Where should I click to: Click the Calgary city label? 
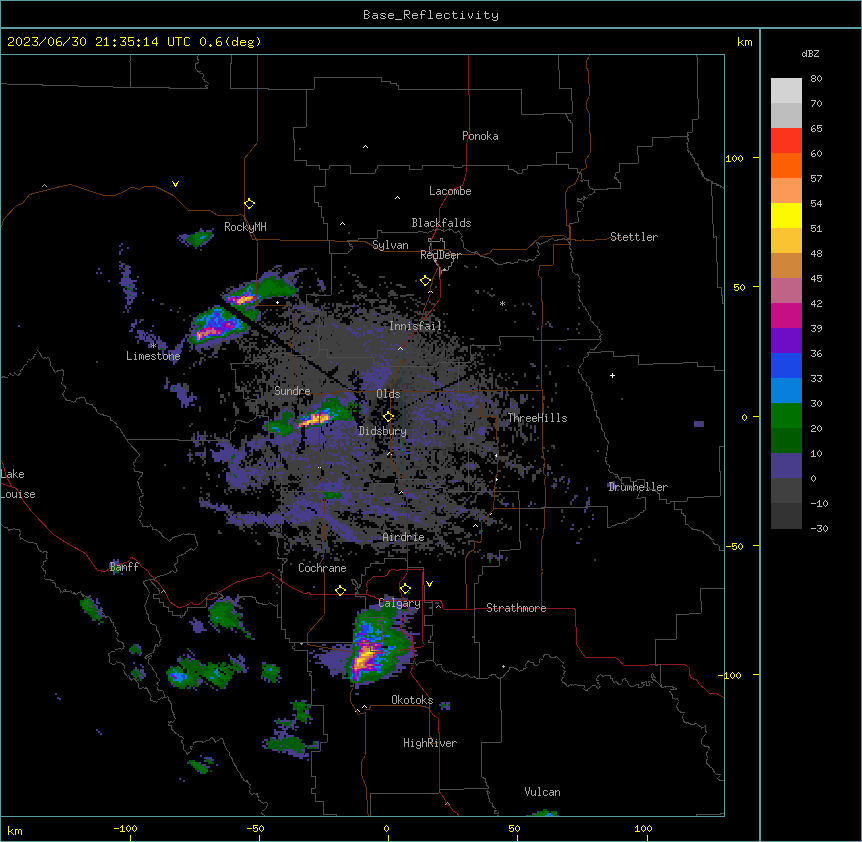(x=399, y=603)
